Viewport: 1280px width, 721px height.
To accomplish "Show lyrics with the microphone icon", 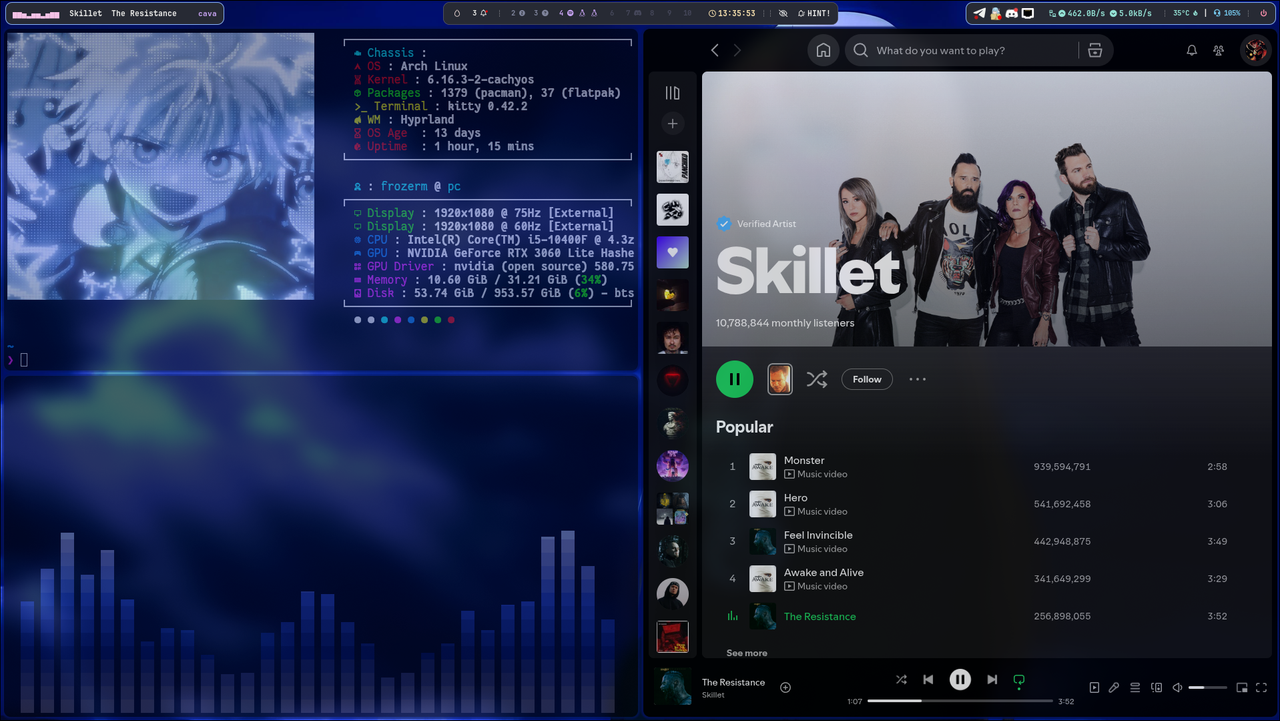I will (1114, 687).
